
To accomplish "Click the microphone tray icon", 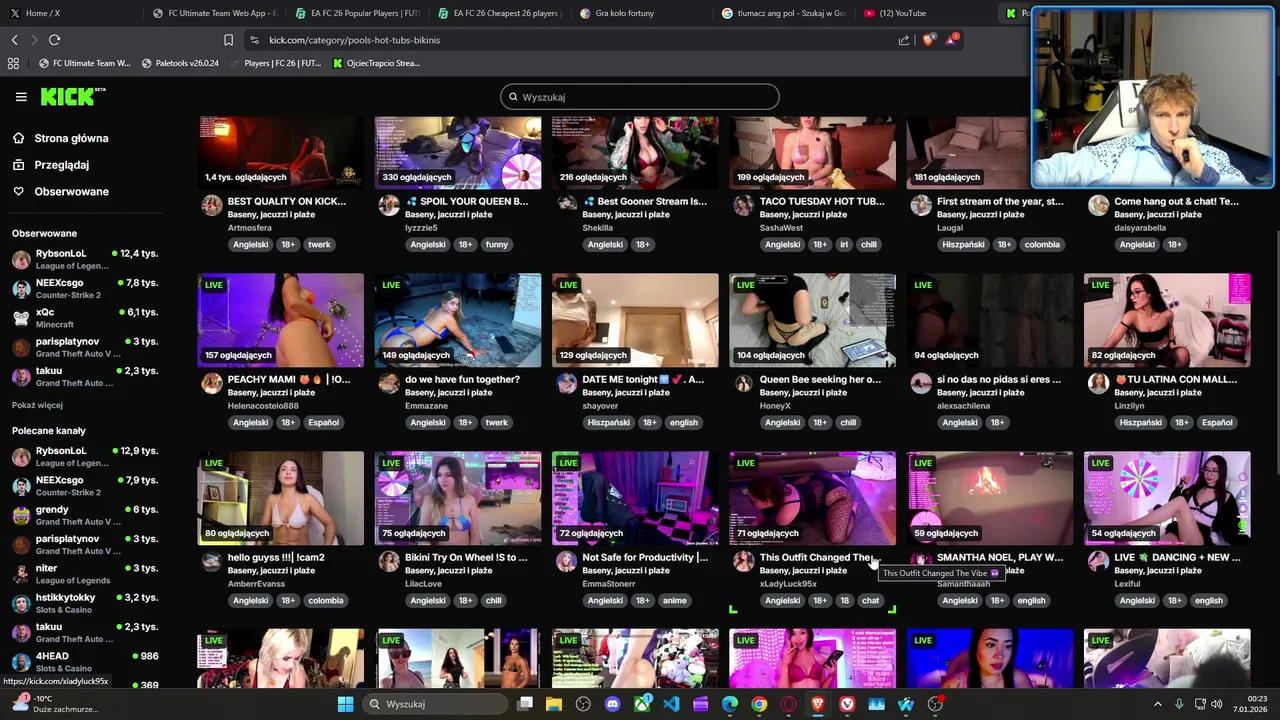I will [x=1179, y=704].
